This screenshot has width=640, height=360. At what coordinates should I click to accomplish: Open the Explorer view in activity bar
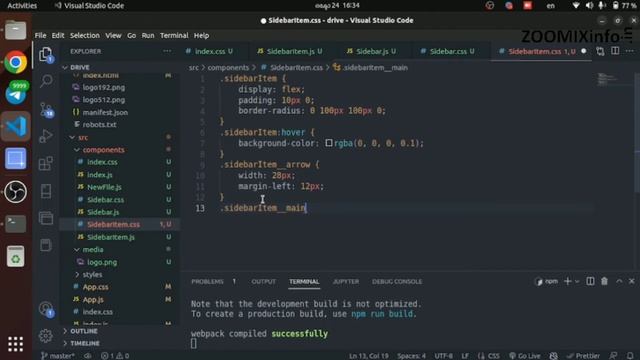45,54
